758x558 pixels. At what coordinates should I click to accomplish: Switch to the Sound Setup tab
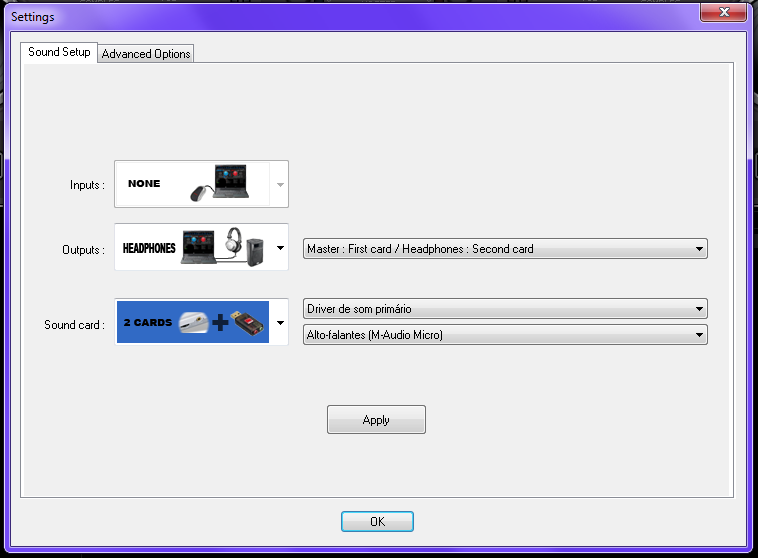coord(59,52)
